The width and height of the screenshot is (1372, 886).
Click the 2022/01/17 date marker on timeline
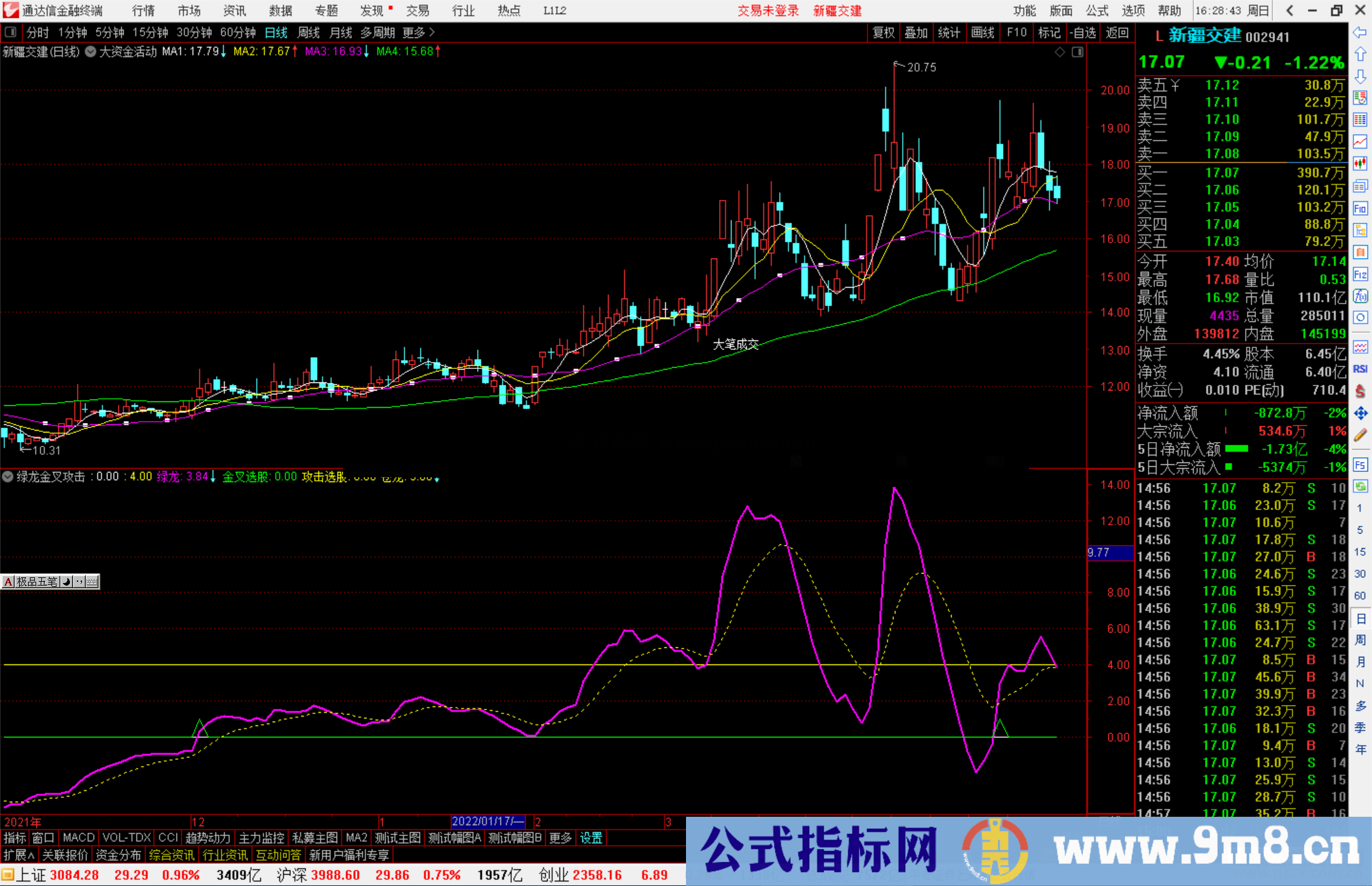pos(488,821)
